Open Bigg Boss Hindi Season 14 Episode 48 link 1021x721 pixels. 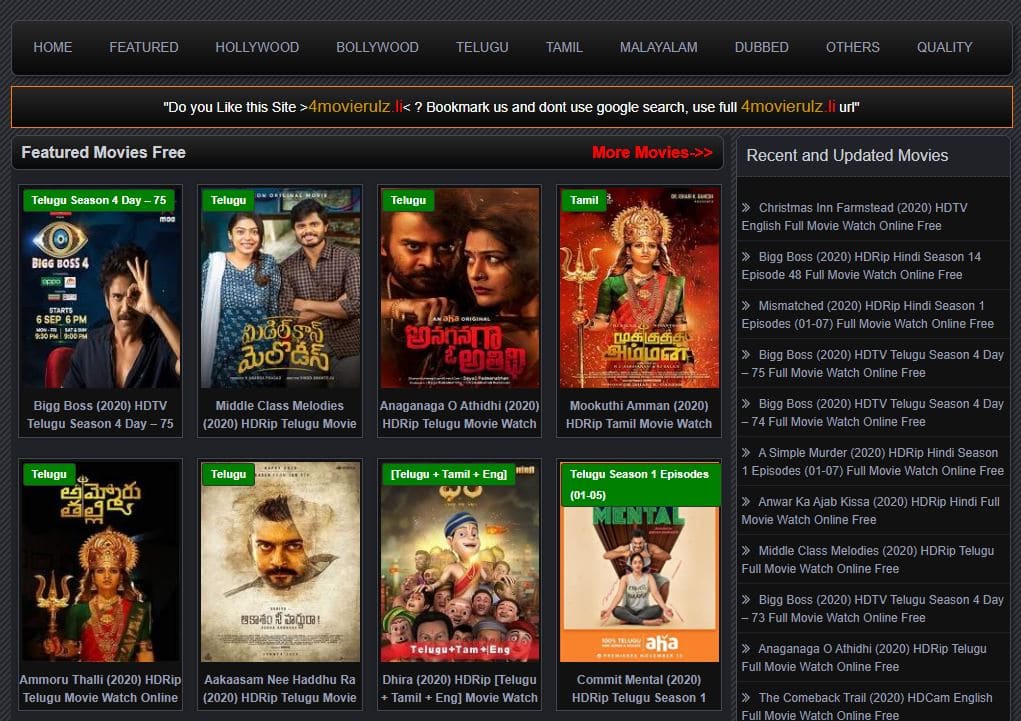(x=861, y=266)
